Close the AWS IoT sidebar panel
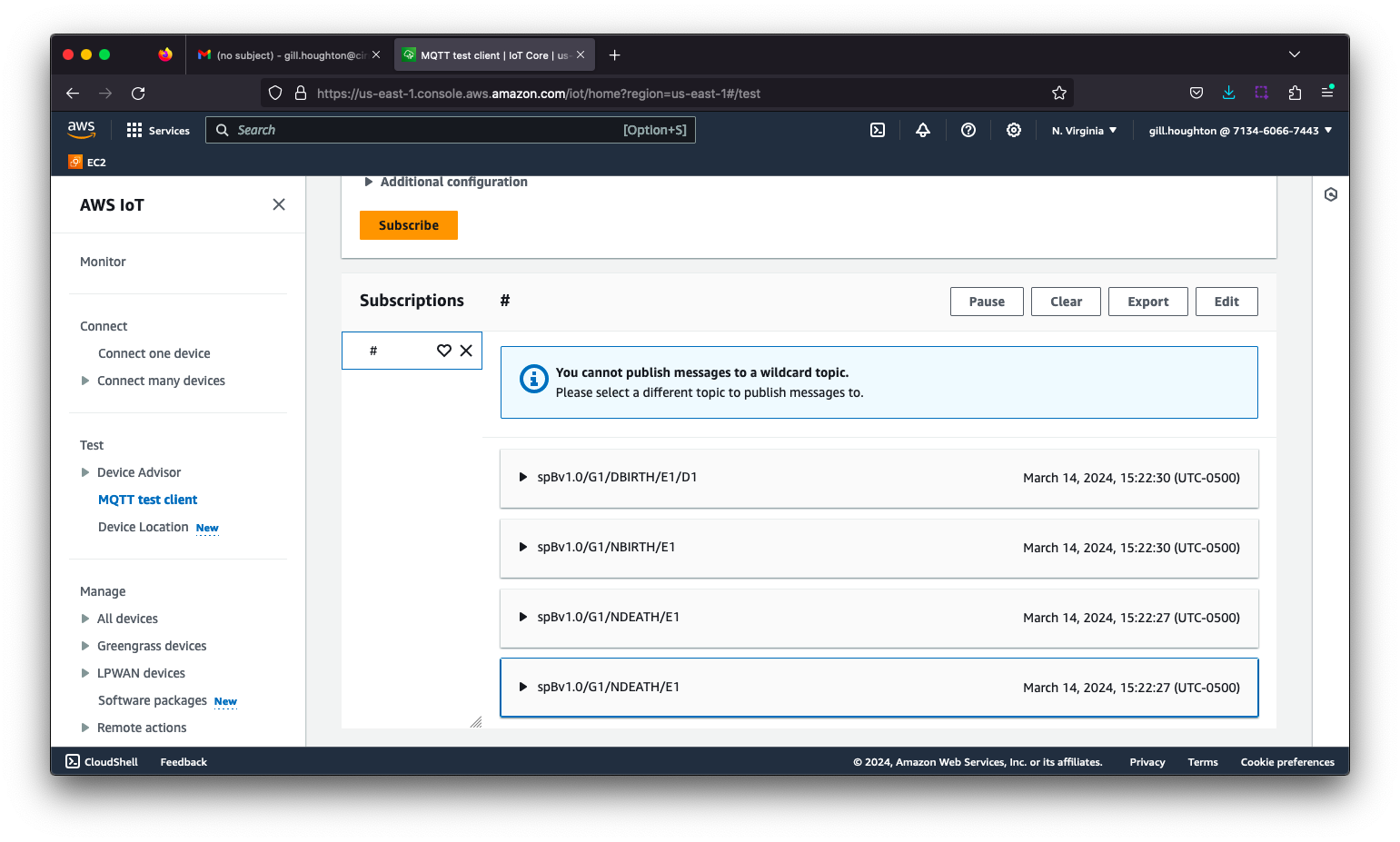The width and height of the screenshot is (1400, 842). 279,204
